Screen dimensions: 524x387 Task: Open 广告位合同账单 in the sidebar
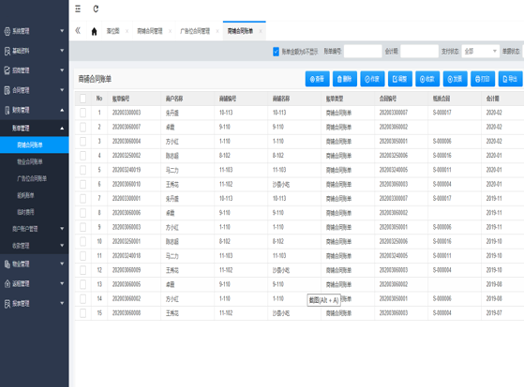point(32,178)
